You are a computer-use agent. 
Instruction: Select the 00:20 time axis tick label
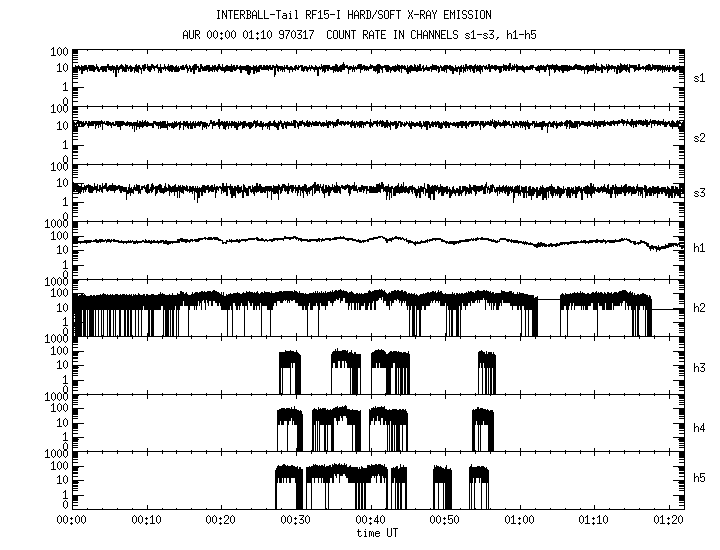pos(221,521)
